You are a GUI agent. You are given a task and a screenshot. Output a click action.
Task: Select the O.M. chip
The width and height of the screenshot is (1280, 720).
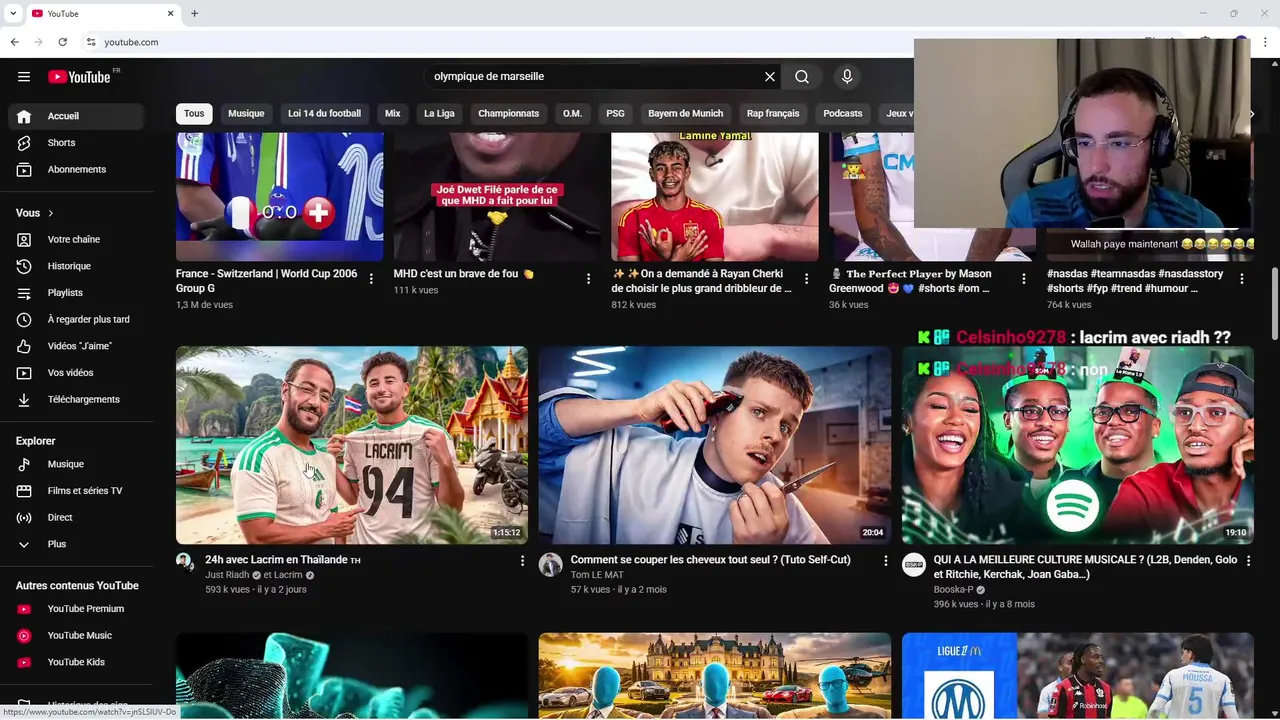point(572,114)
